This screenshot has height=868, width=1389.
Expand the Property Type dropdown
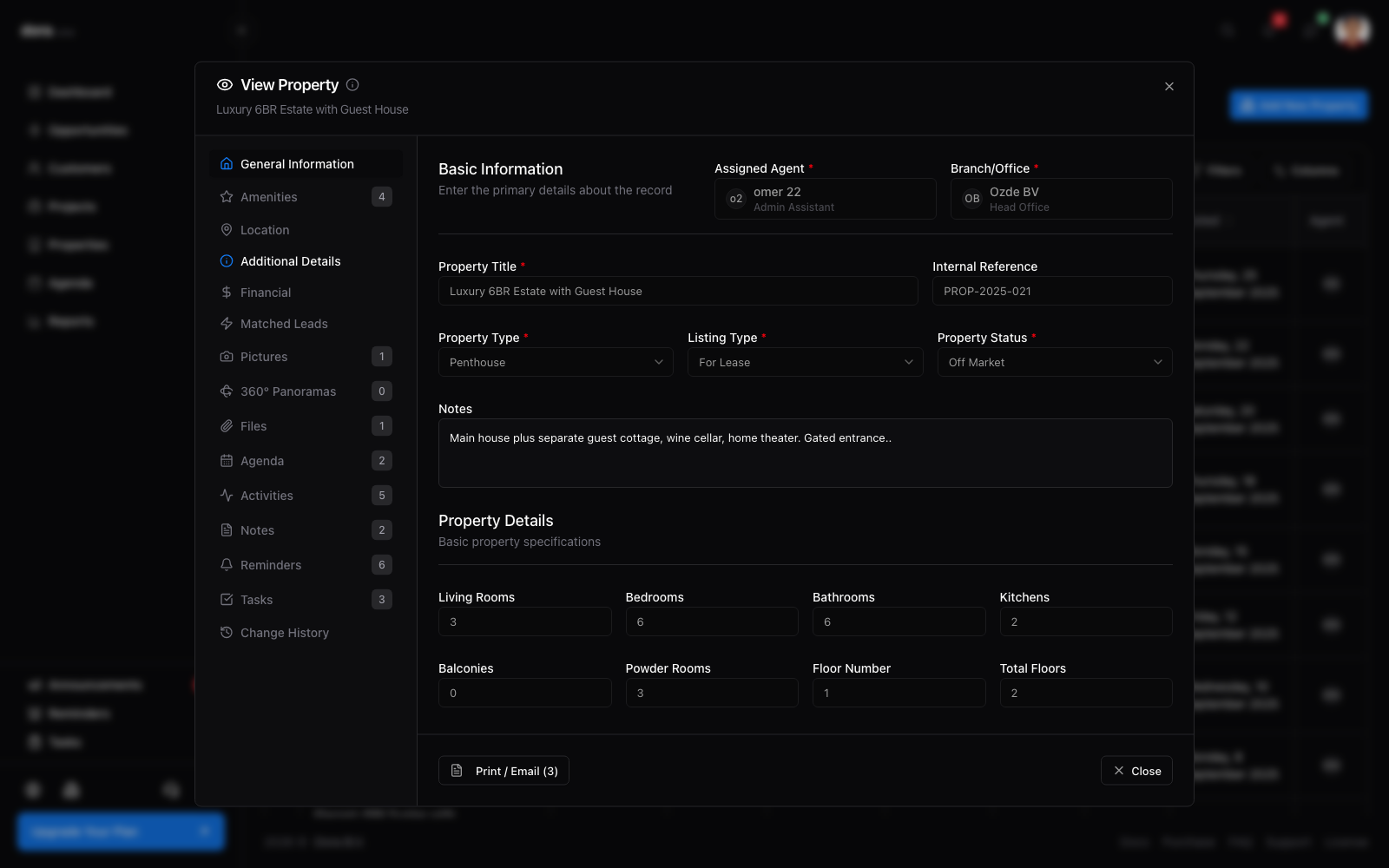click(556, 362)
